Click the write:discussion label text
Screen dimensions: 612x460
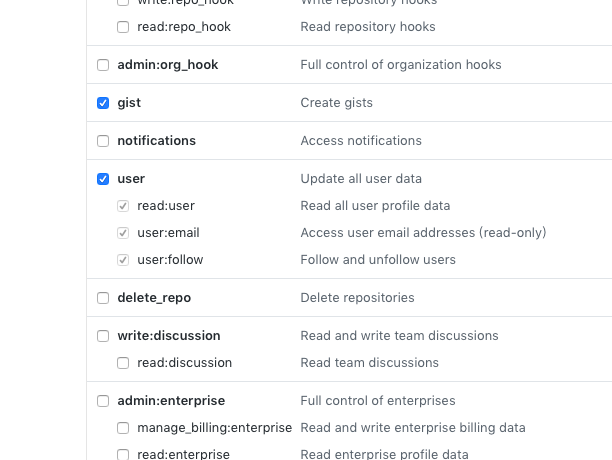pos(168,336)
